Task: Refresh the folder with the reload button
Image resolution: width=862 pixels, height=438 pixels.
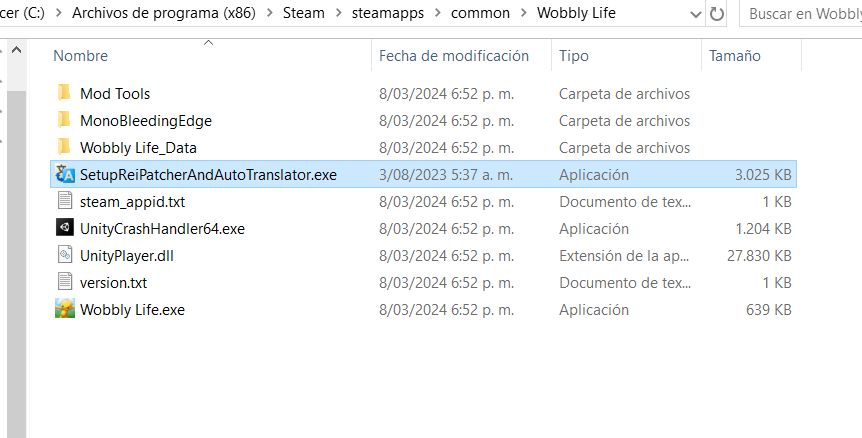Action: [716, 14]
